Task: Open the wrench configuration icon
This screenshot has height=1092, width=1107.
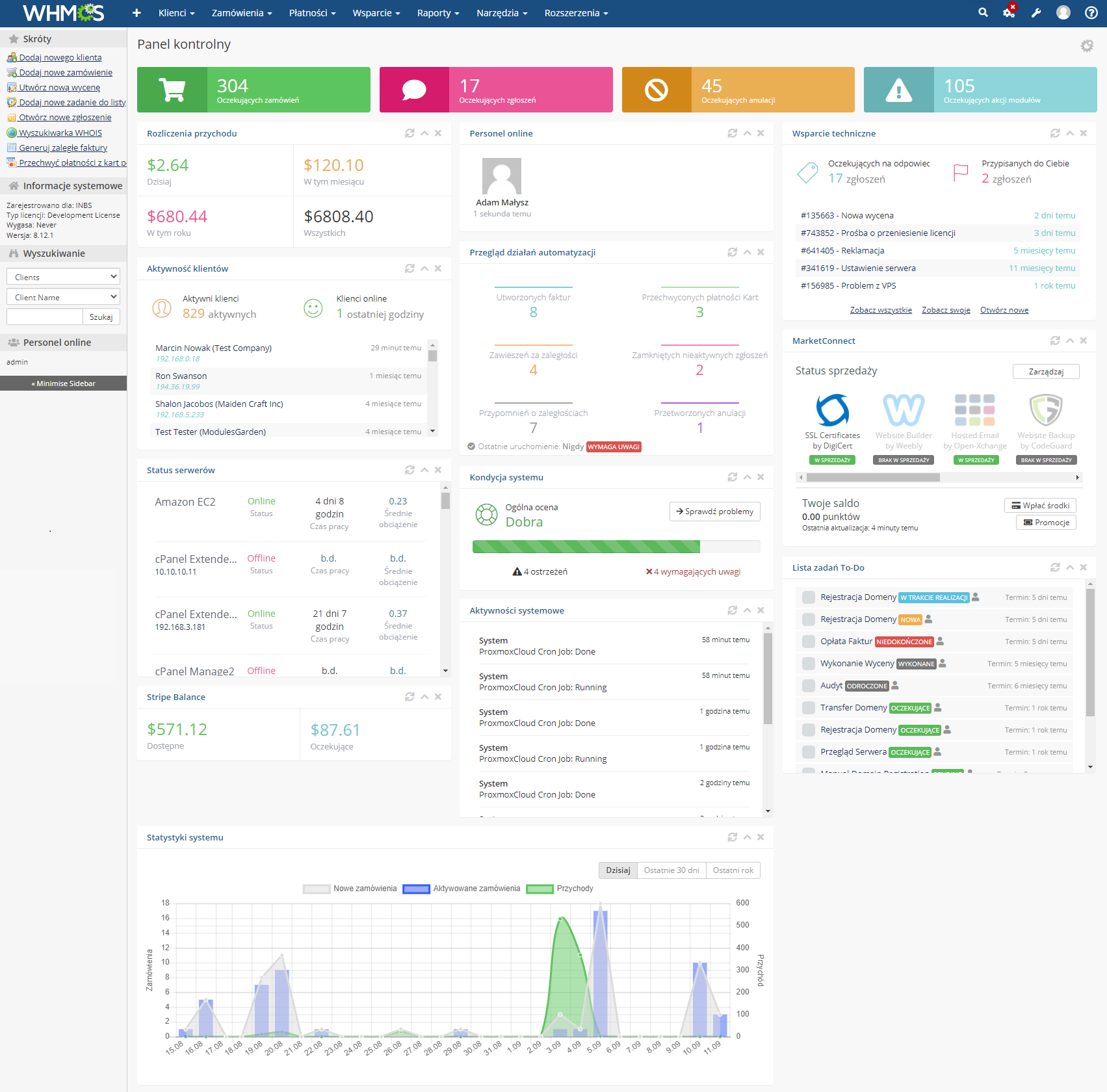Action: pyautogui.click(x=1036, y=12)
